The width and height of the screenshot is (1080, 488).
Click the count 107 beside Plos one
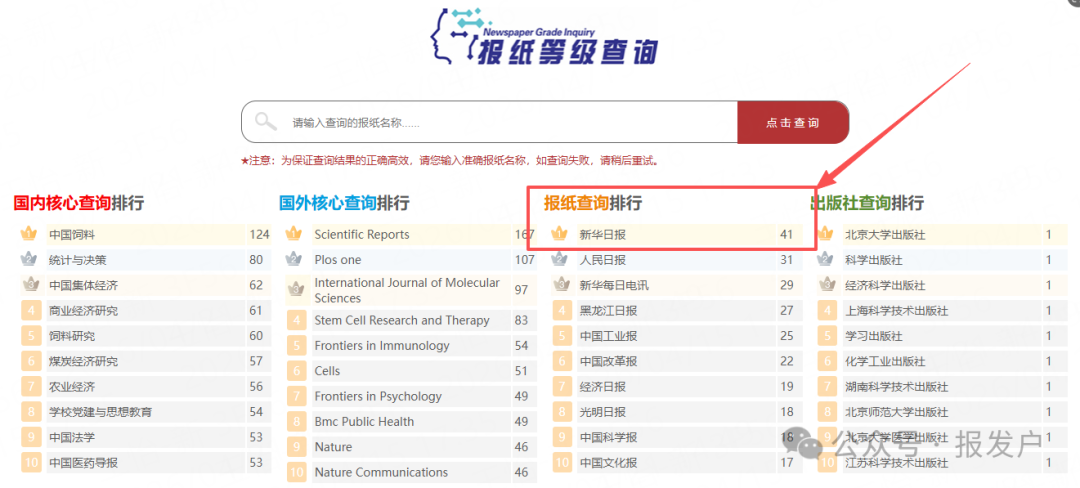point(524,260)
